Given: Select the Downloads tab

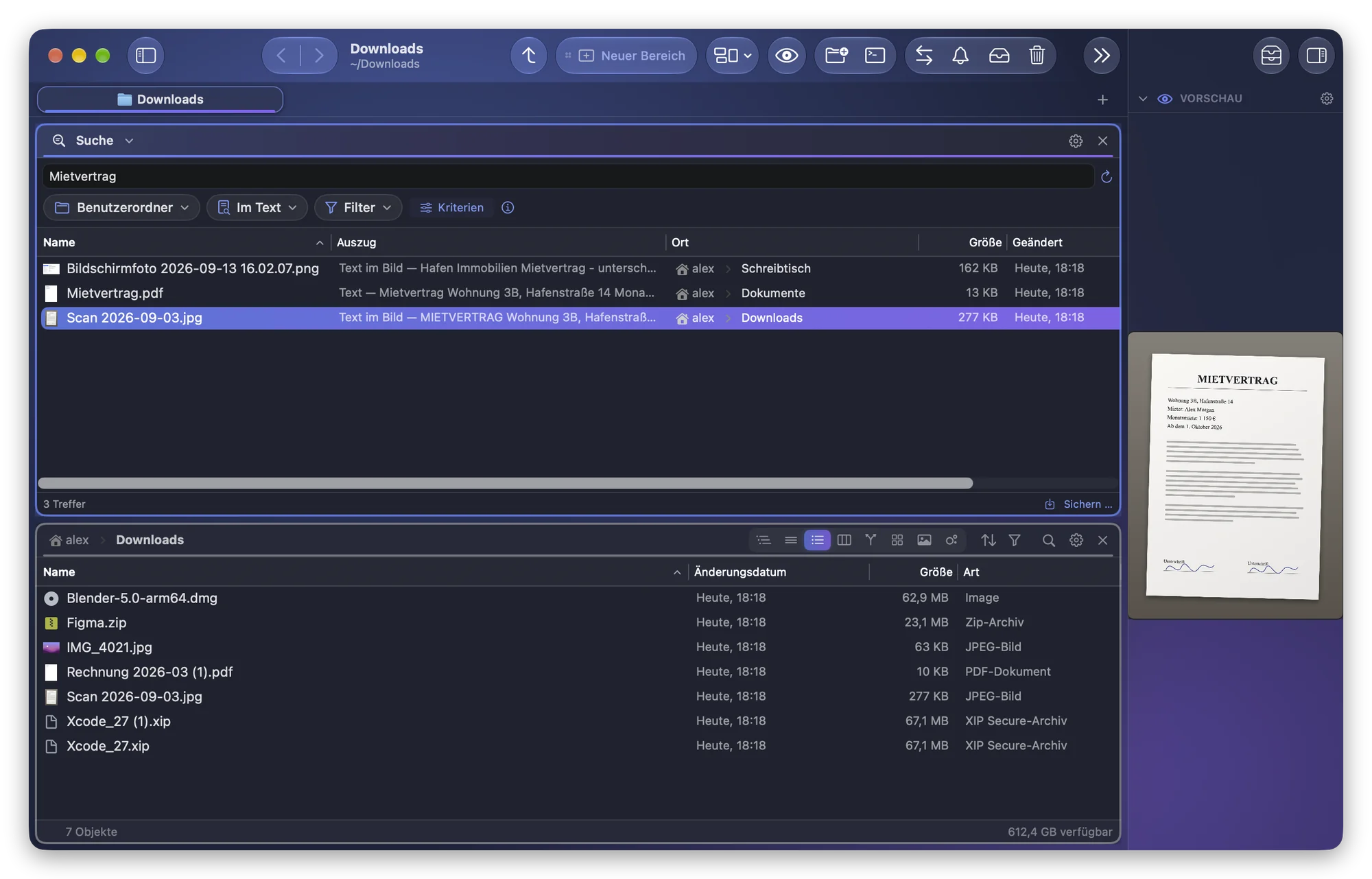Looking at the screenshot, I should coord(160,99).
